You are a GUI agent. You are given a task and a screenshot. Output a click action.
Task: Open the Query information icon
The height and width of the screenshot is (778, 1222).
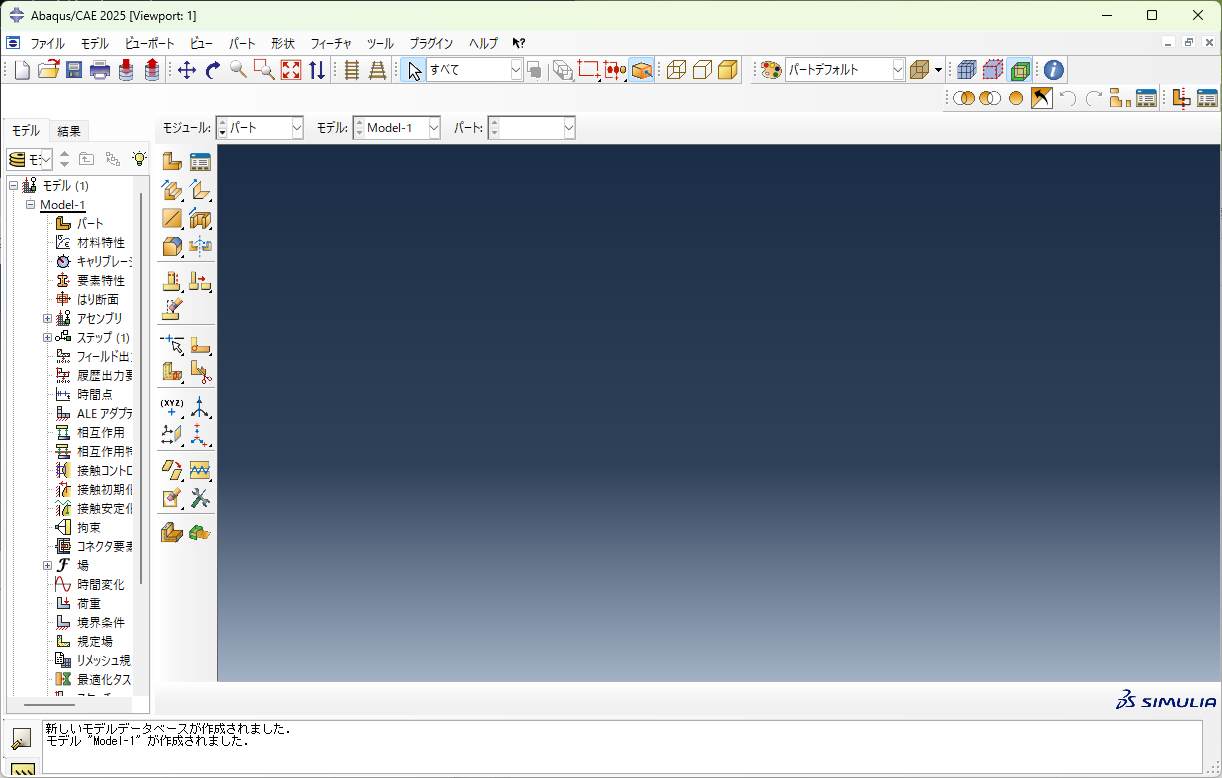pos(1053,70)
